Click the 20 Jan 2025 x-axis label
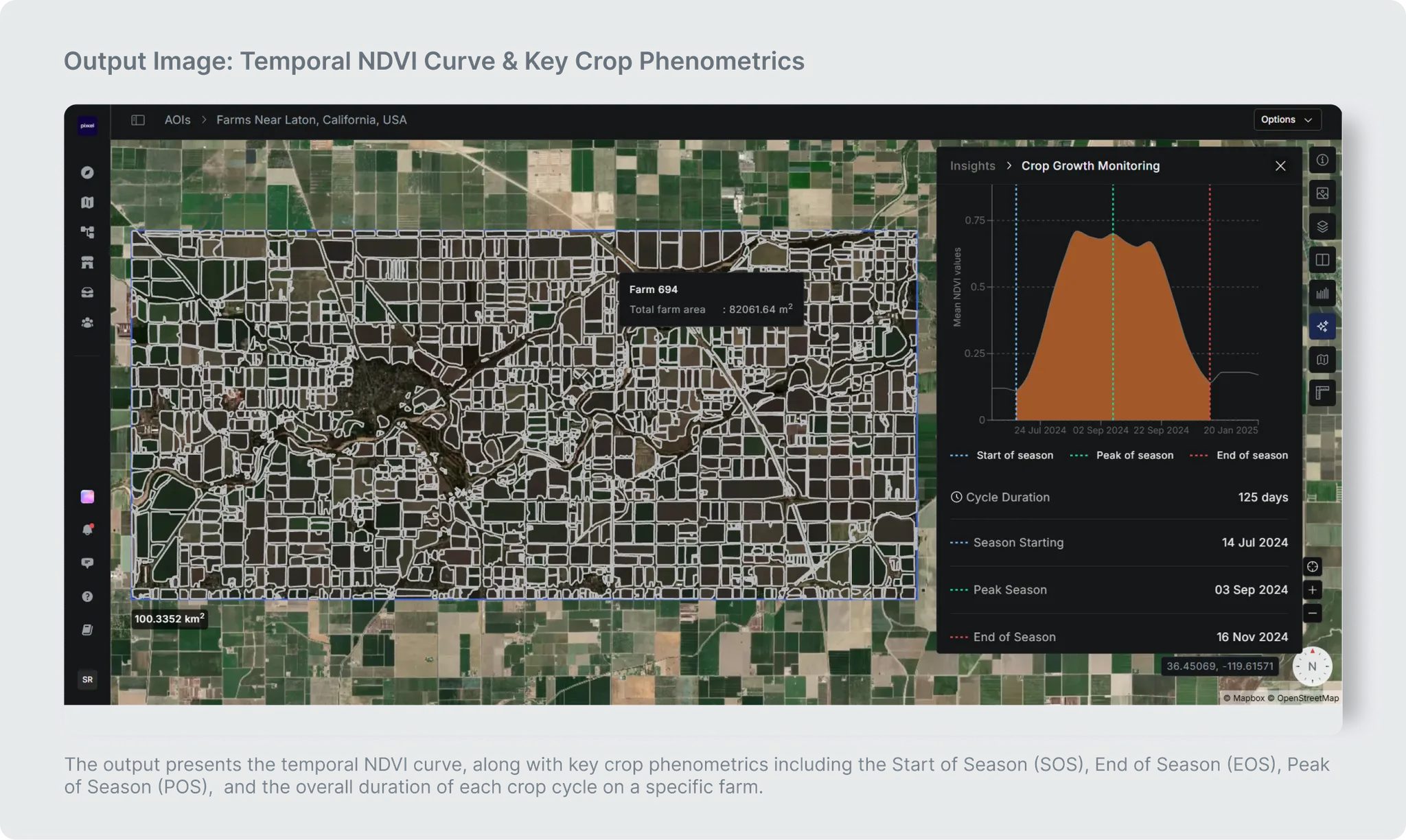 [x=1231, y=430]
